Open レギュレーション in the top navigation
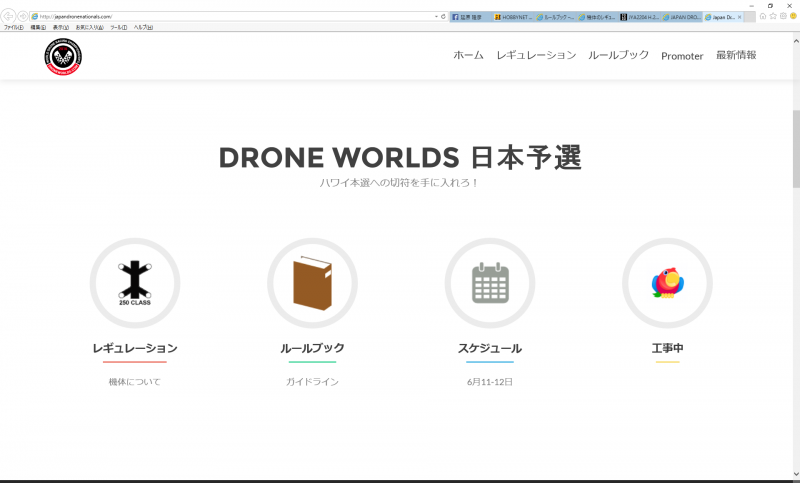The height and width of the screenshot is (483, 800). 536,56
